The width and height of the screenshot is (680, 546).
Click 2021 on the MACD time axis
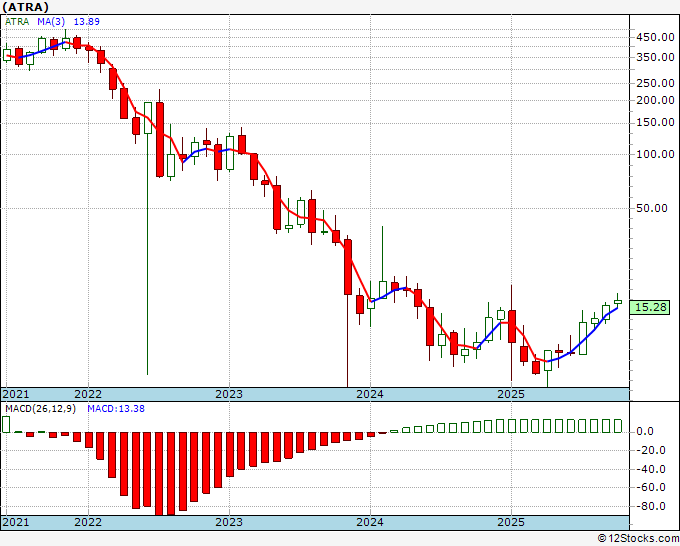coord(16,522)
